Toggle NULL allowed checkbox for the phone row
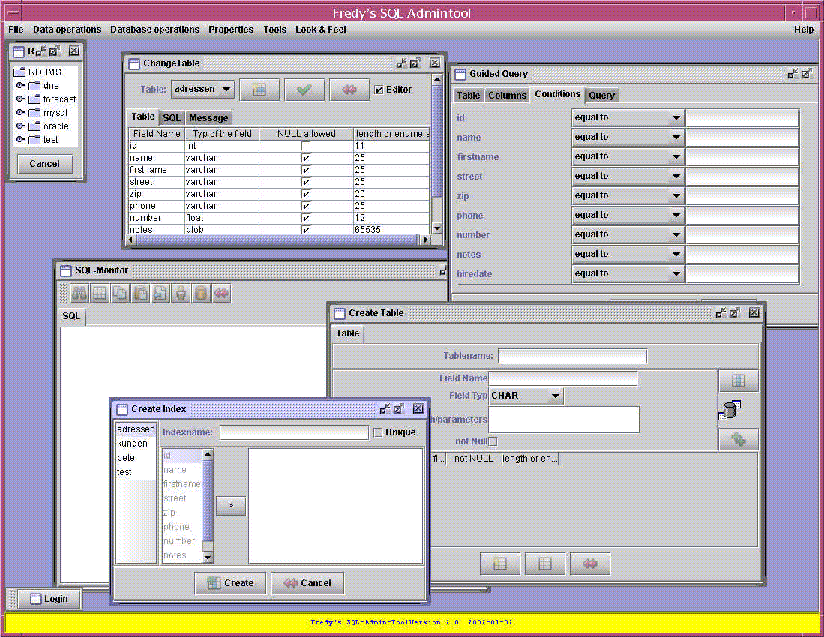 coord(306,206)
